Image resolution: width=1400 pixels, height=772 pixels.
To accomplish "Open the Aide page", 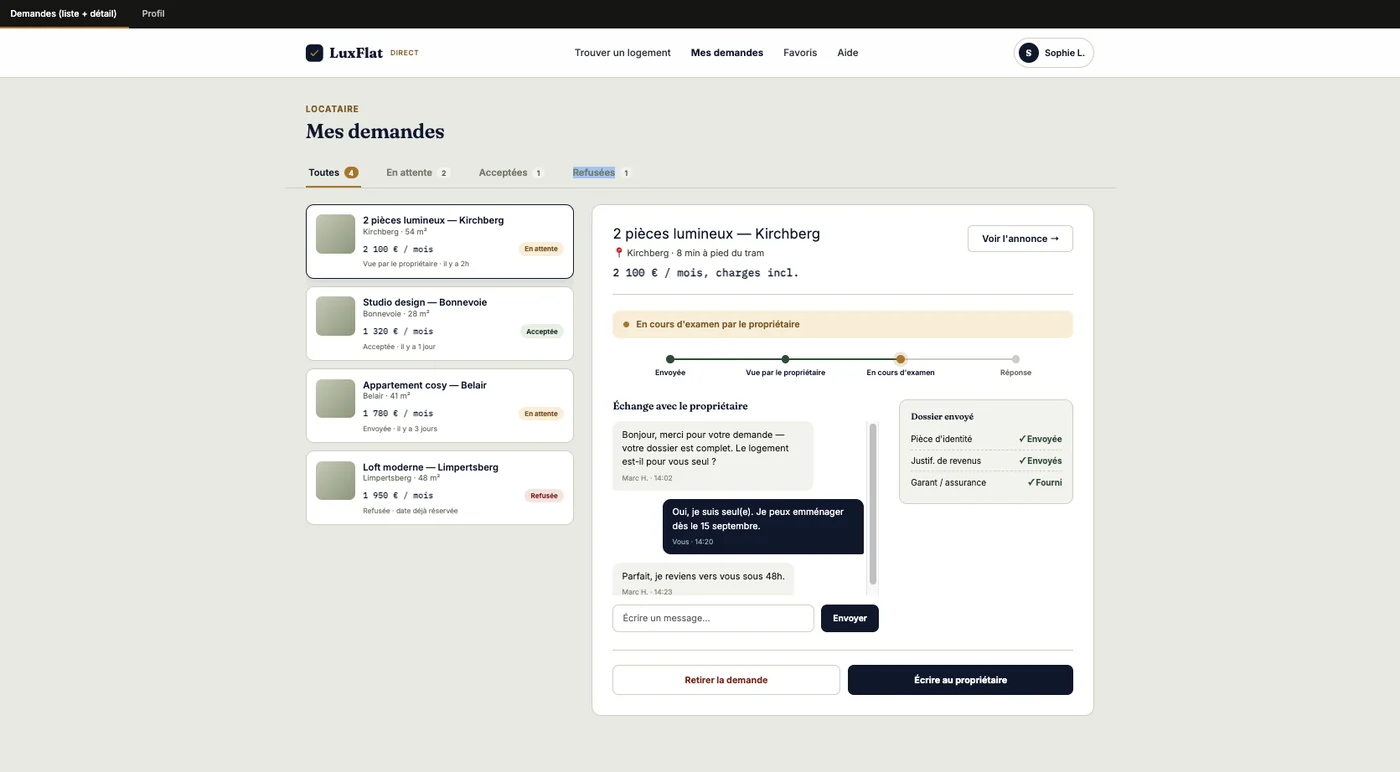I will (x=848, y=53).
